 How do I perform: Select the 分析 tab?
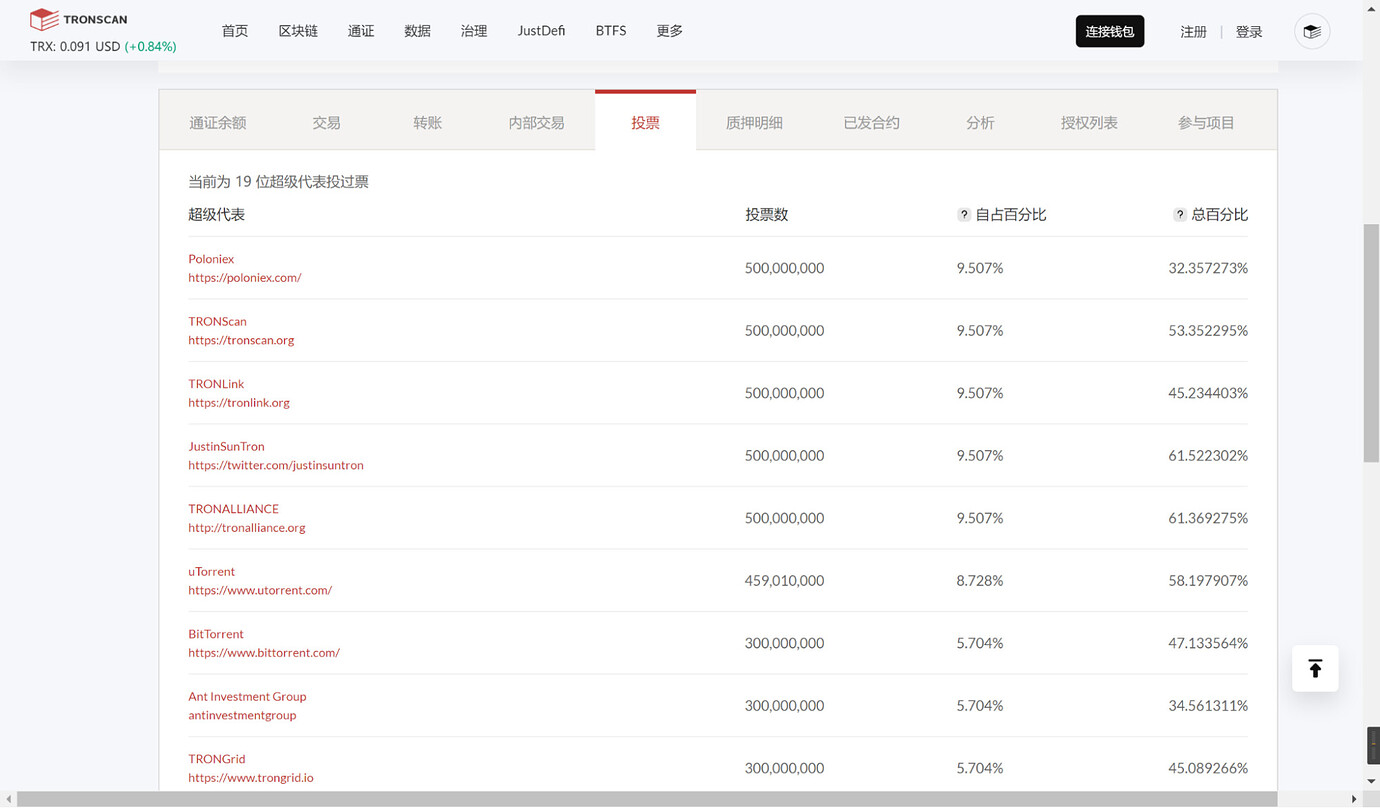980,122
